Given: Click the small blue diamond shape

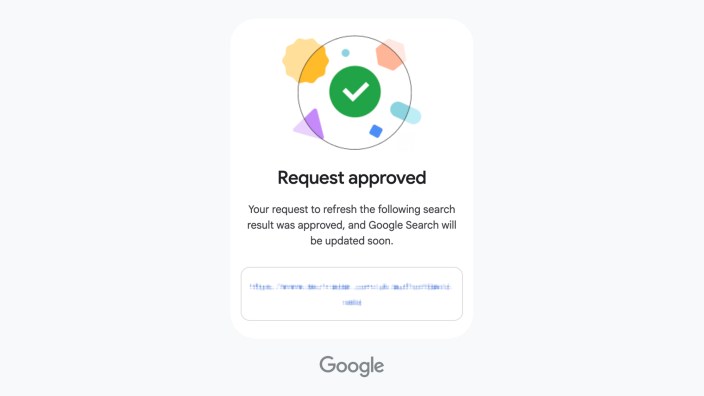Looking at the screenshot, I should [x=376, y=131].
